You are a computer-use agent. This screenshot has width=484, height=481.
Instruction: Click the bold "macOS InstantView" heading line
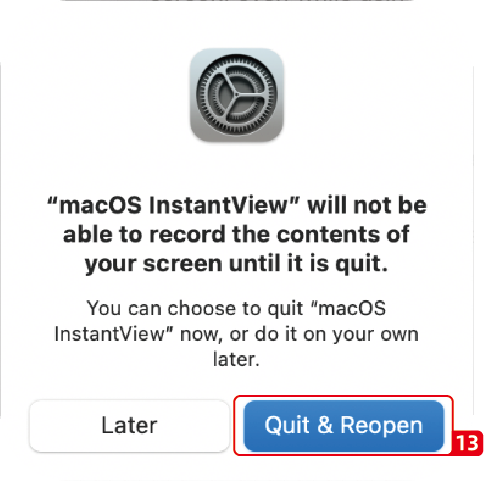[236, 205]
